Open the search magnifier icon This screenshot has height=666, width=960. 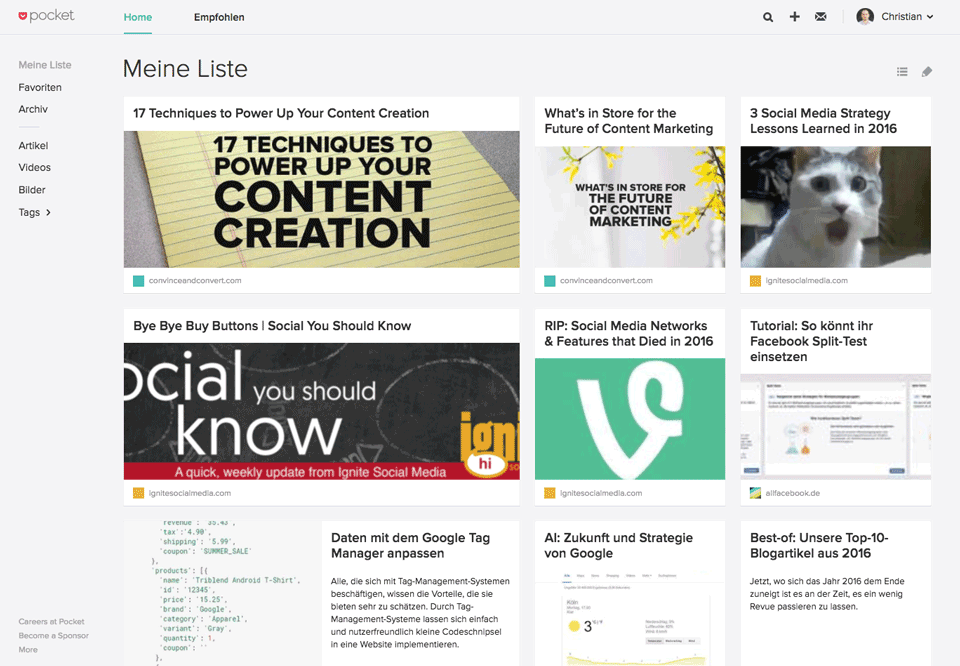tap(768, 17)
